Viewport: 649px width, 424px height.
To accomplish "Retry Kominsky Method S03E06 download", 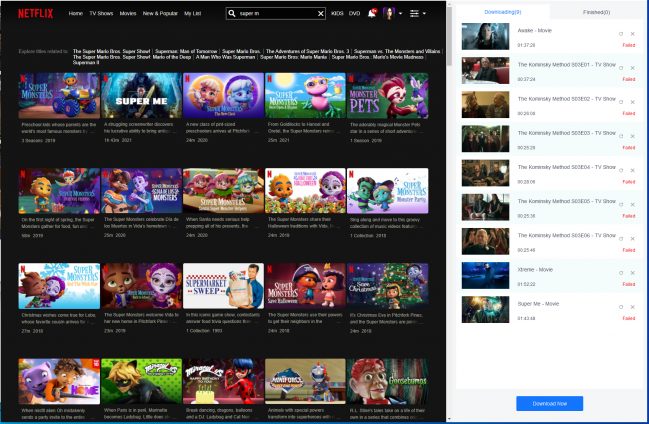I will 621,239.
